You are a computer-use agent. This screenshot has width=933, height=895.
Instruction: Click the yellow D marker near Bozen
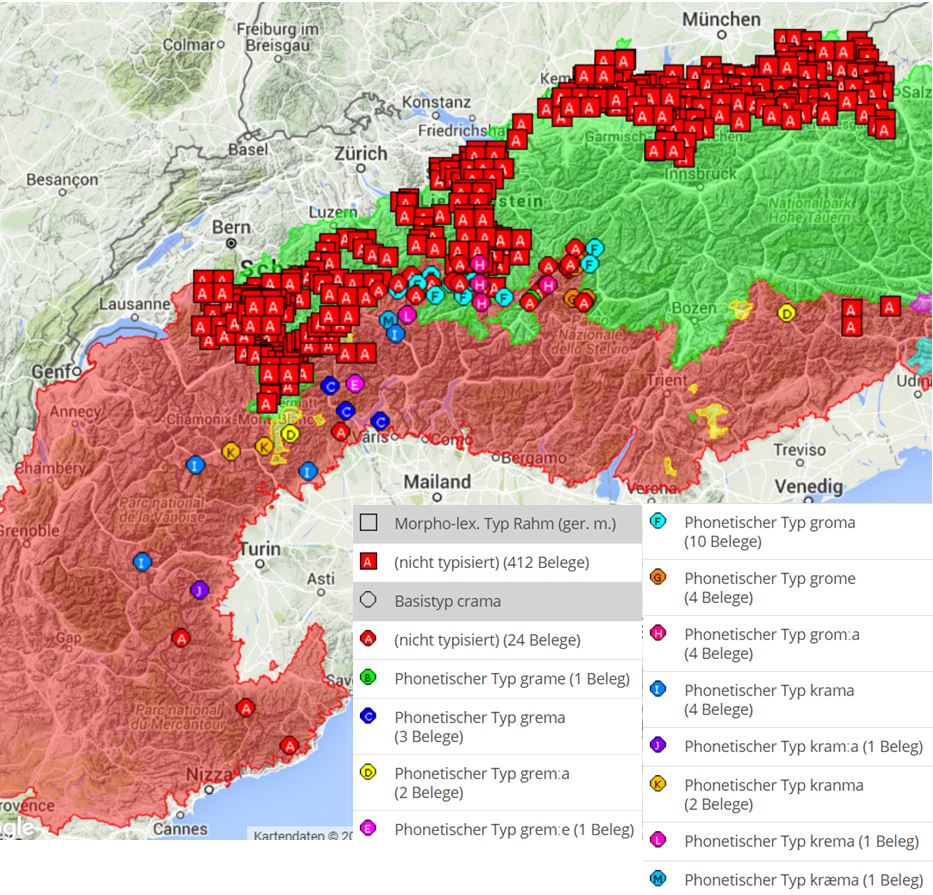[x=787, y=313]
